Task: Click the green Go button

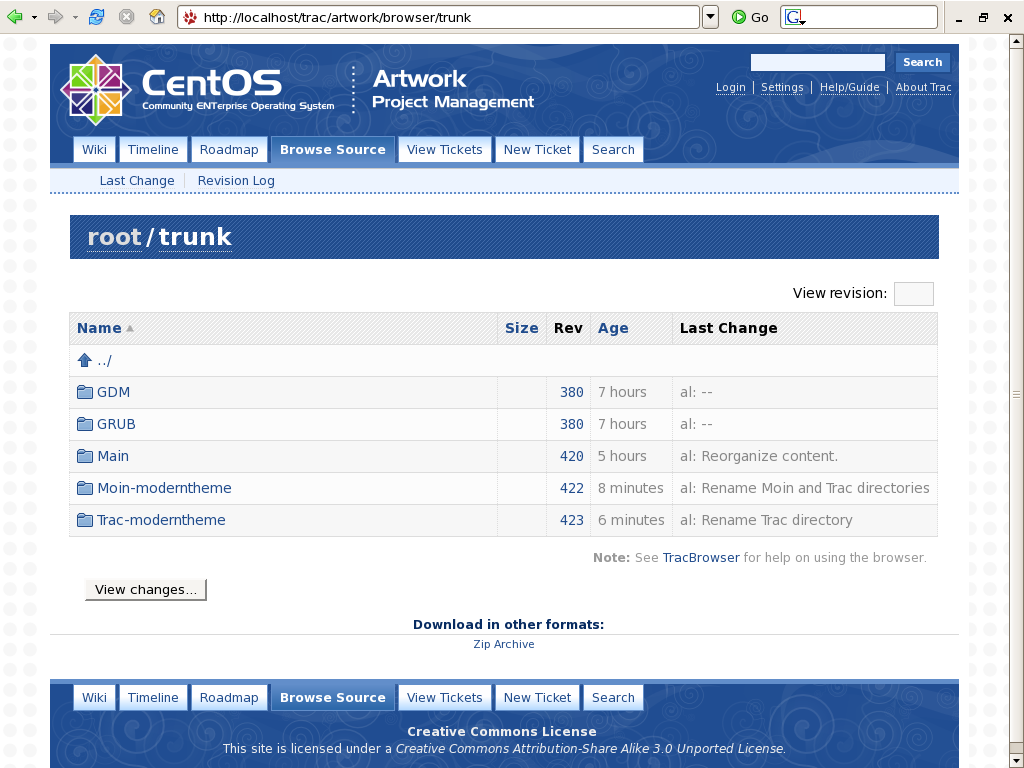Action: pos(750,18)
